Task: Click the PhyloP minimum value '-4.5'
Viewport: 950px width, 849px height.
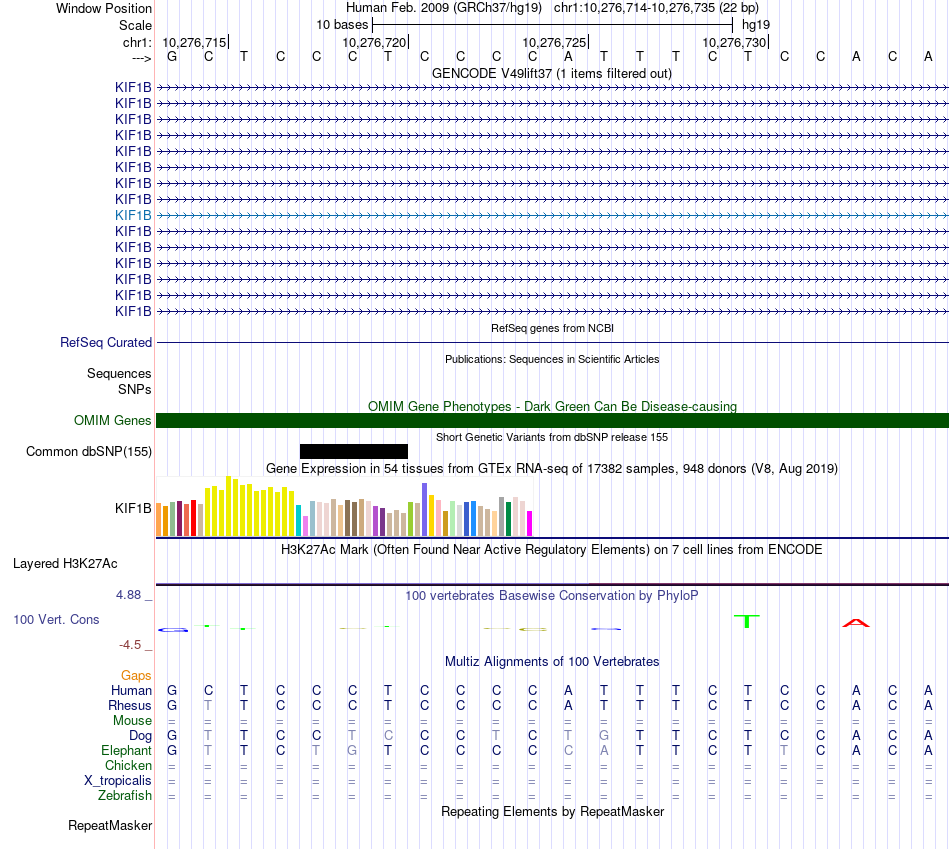Action: 130,645
